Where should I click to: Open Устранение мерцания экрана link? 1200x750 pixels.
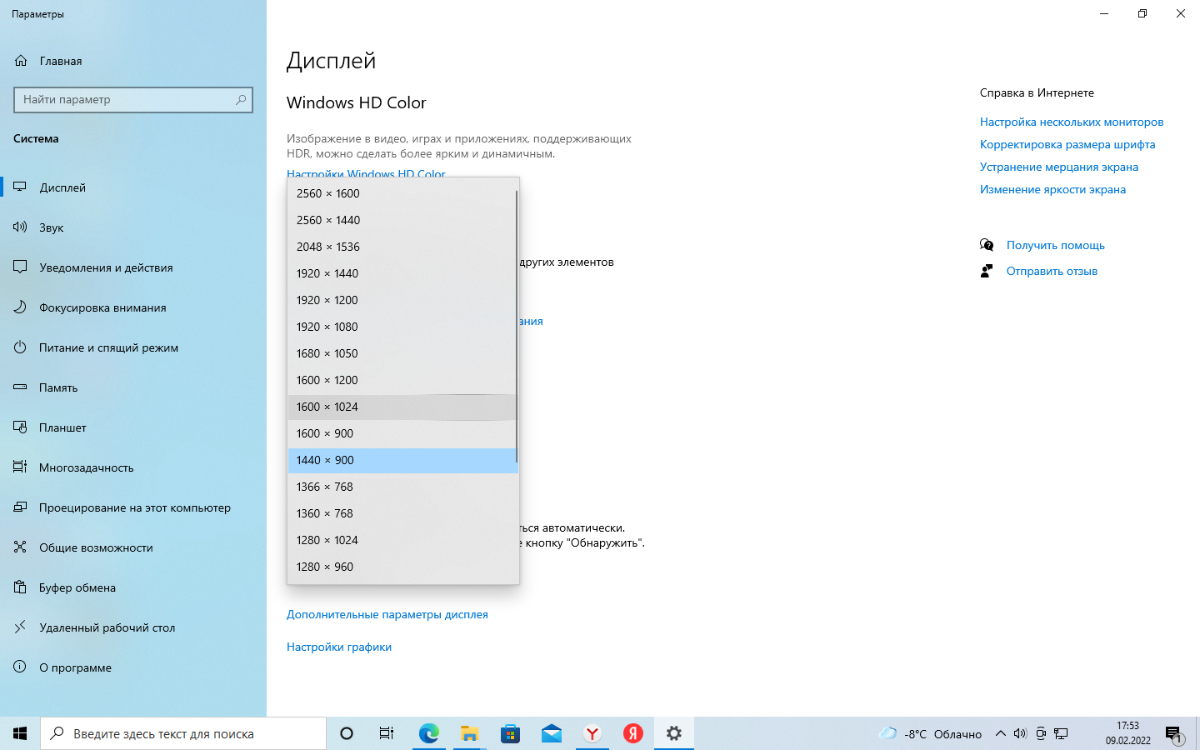pos(1059,167)
